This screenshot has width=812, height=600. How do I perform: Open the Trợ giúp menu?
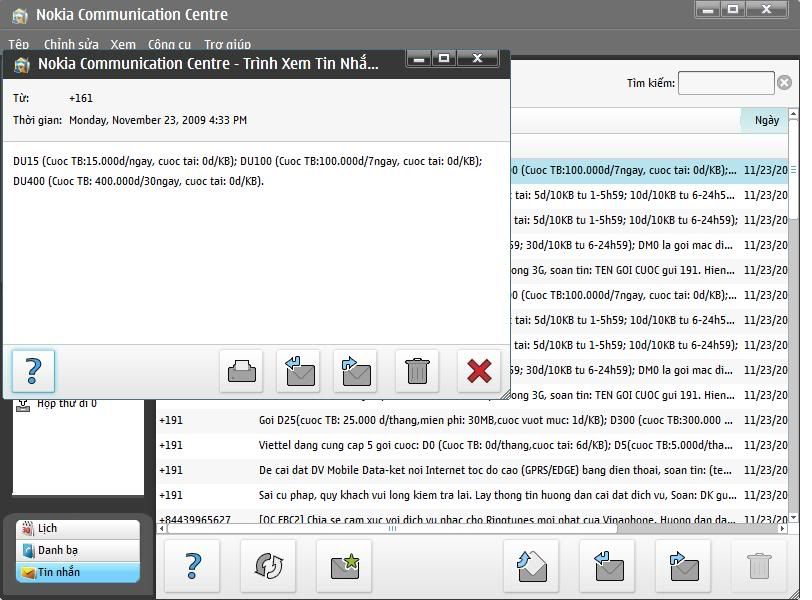point(227,45)
